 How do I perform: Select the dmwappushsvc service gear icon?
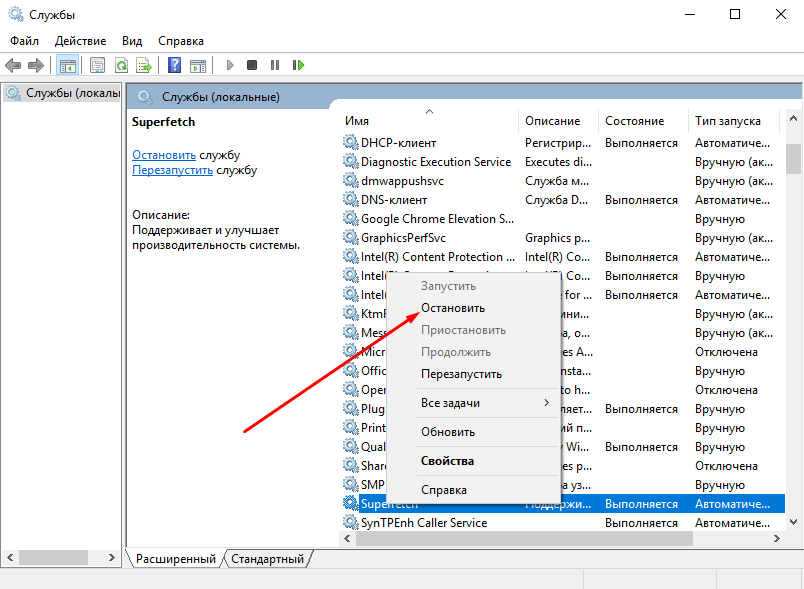pyautogui.click(x=351, y=180)
